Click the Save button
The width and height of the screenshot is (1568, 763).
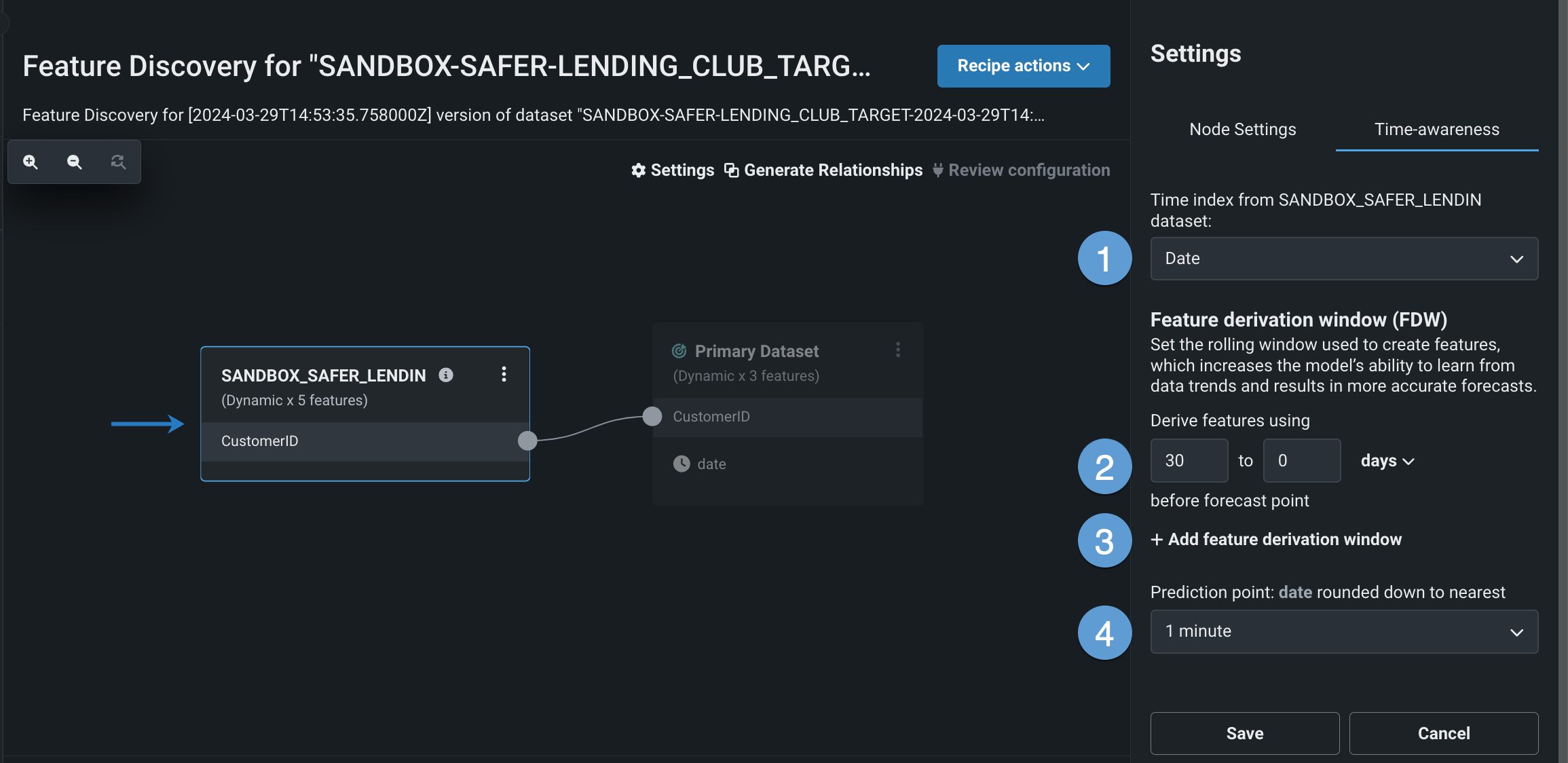pos(1244,733)
